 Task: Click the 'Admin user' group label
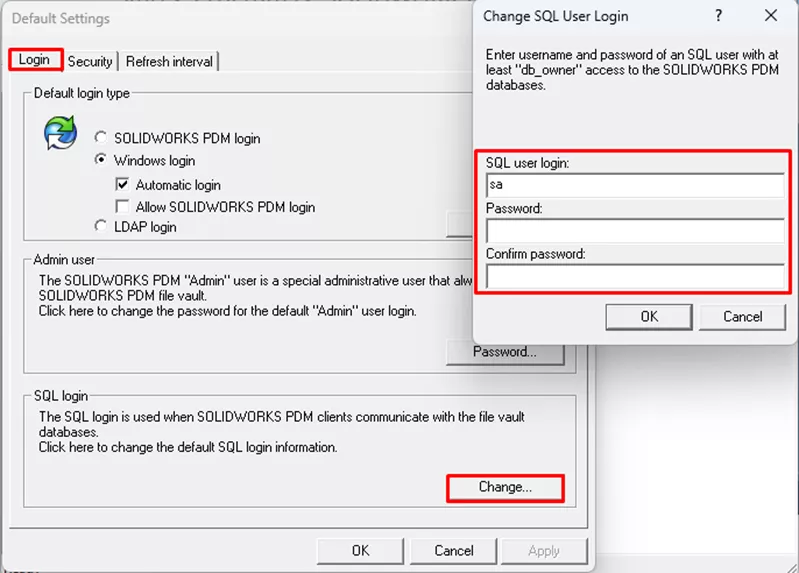[64, 260]
